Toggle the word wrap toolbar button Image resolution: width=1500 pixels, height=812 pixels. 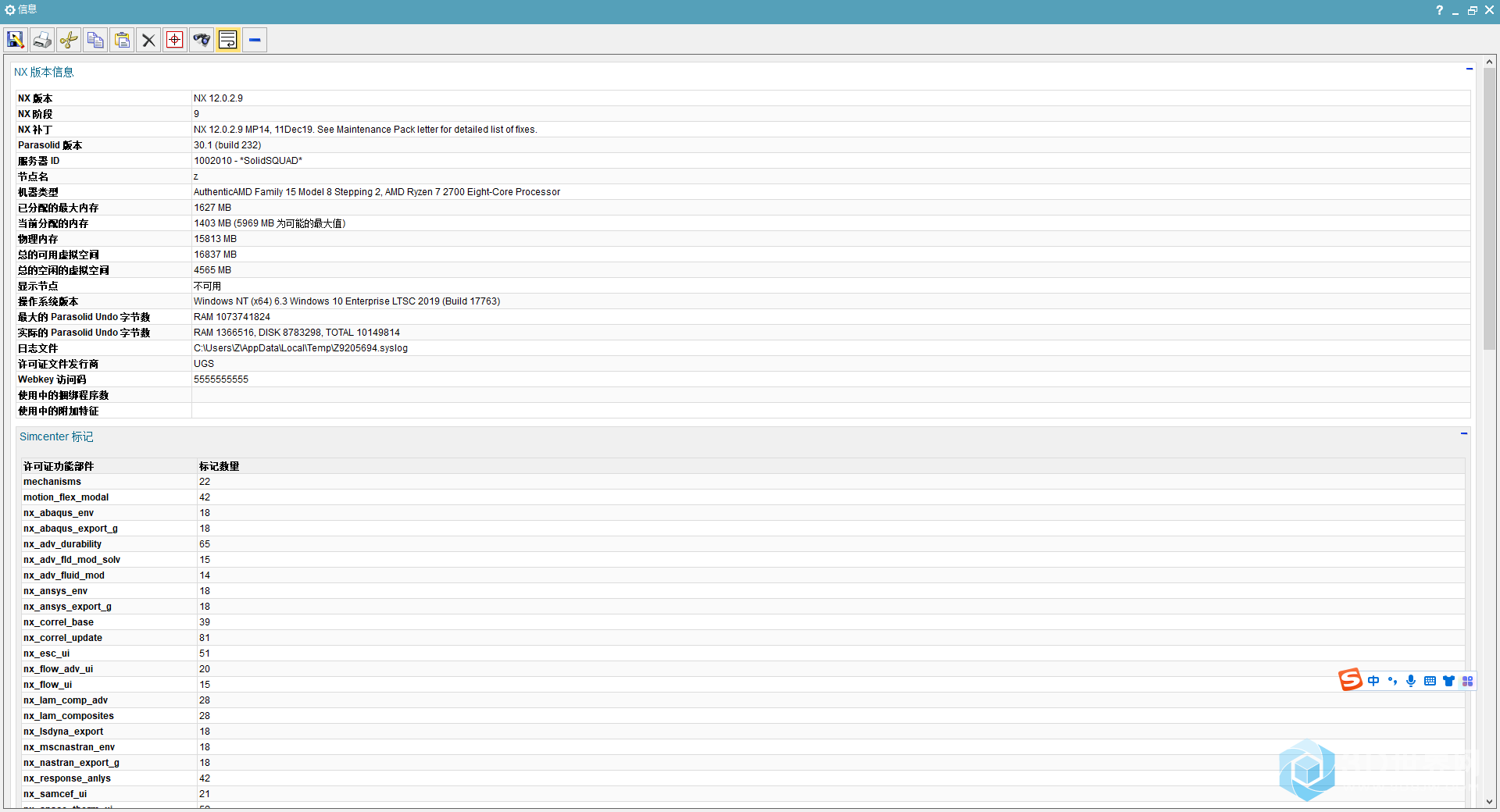click(228, 40)
